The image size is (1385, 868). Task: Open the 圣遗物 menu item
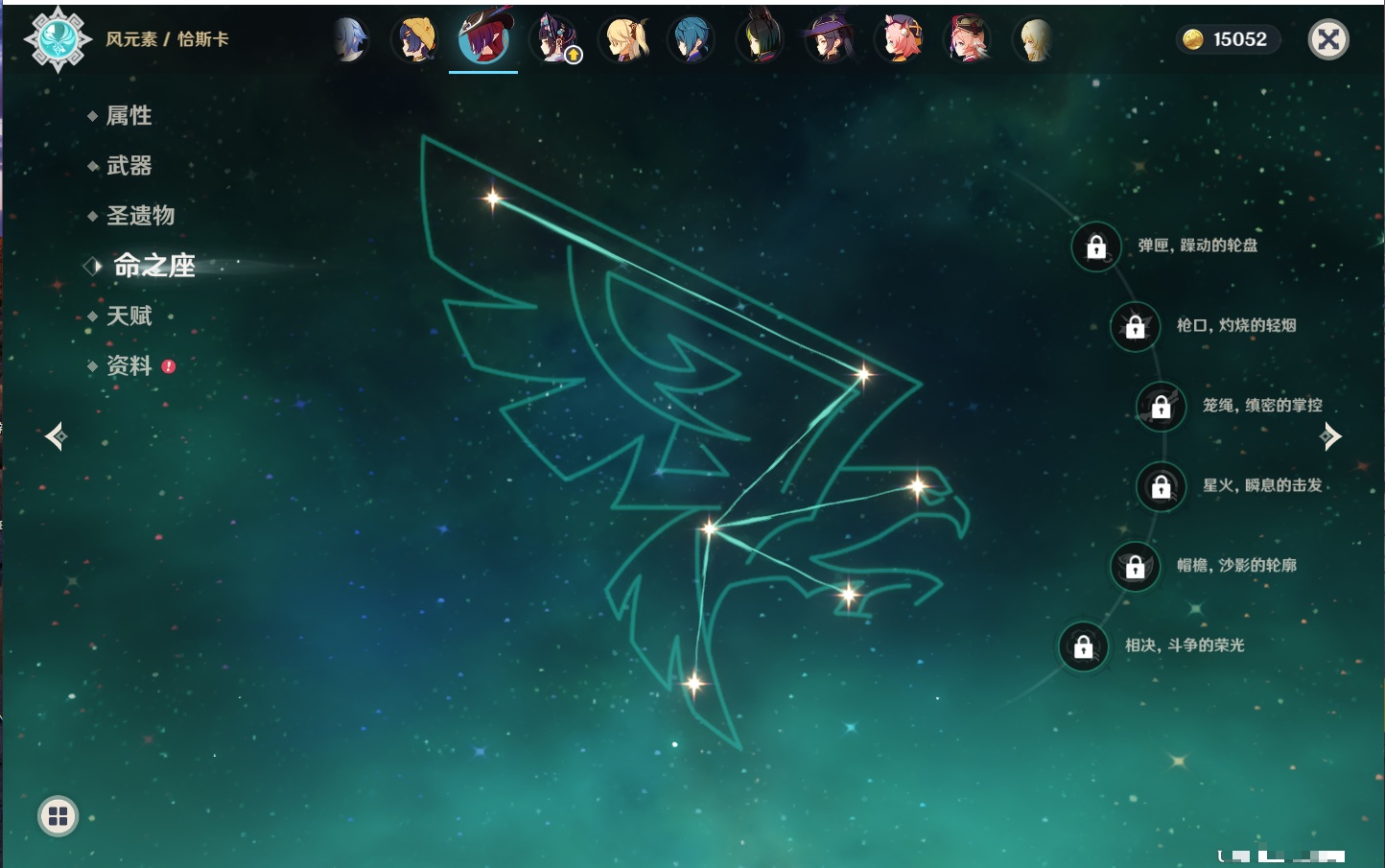point(140,216)
